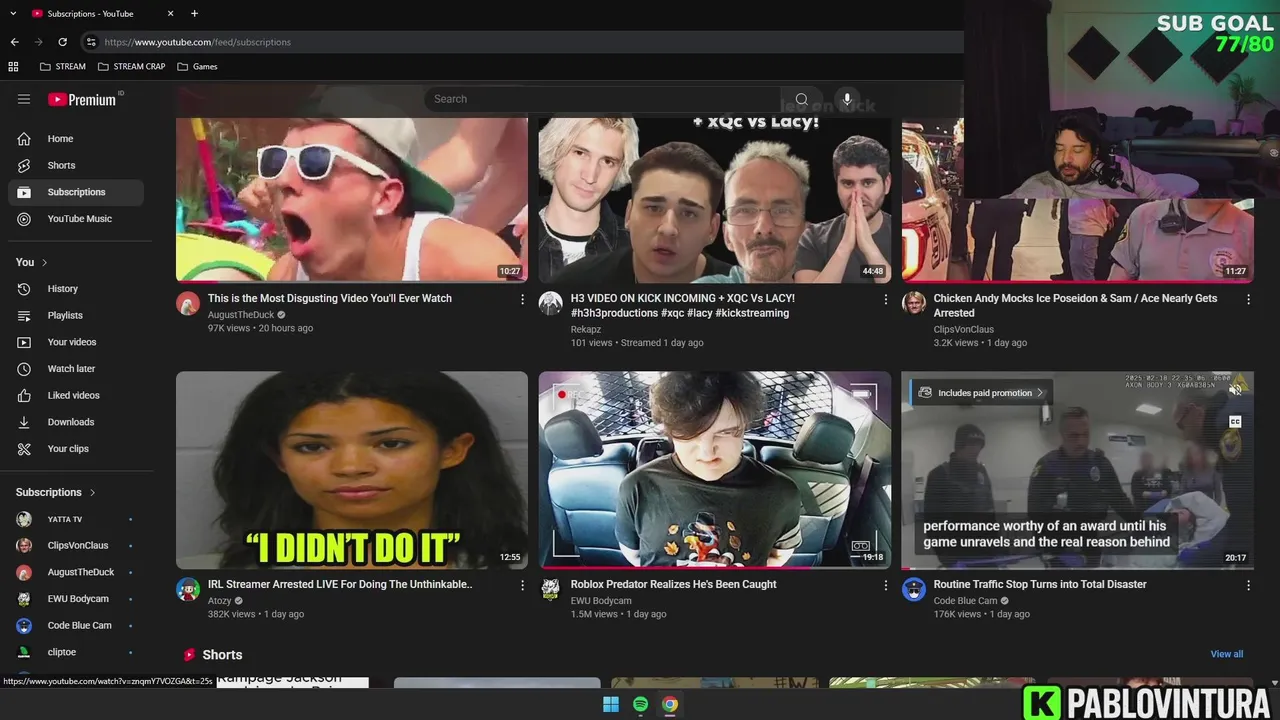The width and height of the screenshot is (1280, 720).
Task: Click the voice search microphone icon
Action: (847, 99)
